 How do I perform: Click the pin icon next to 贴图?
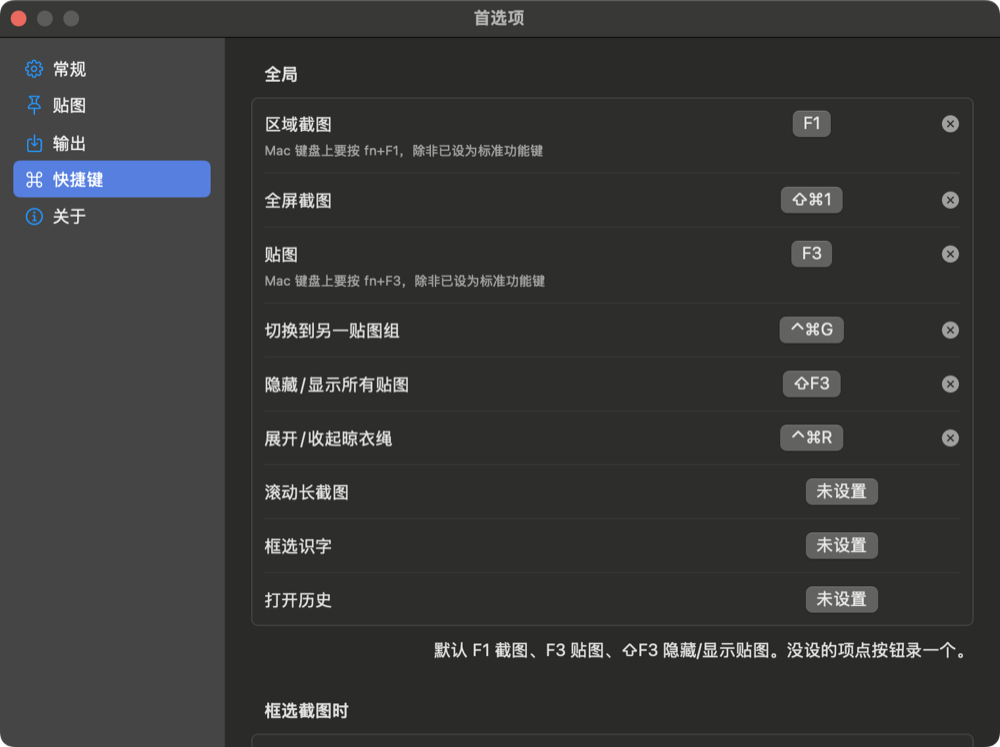point(34,105)
